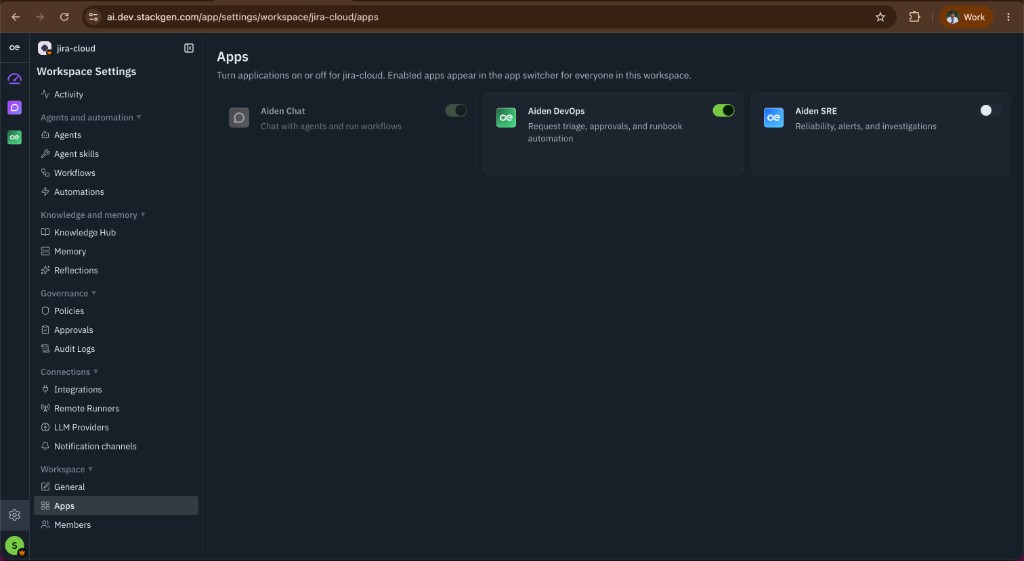Click the Aiden DevOps app card icon
This screenshot has width=1024, height=561.
click(506, 118)
